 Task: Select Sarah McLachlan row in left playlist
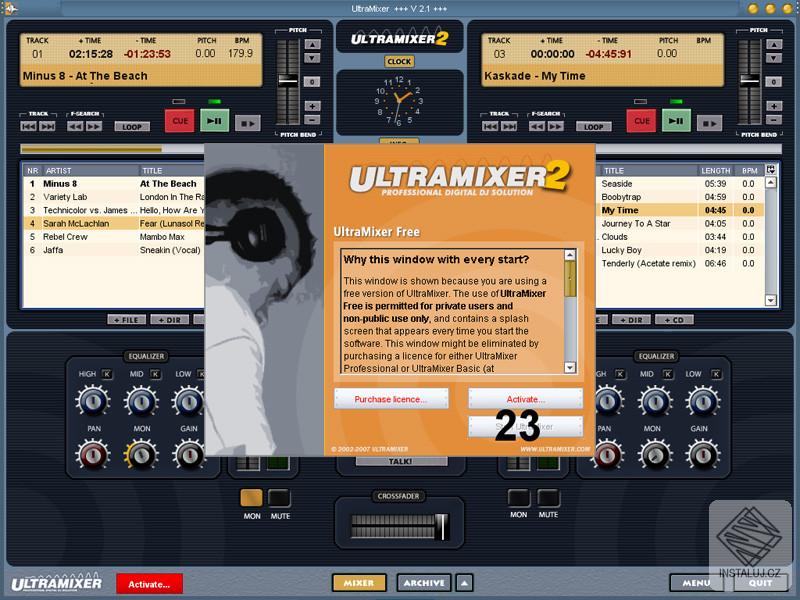click(x=114, y=223)
